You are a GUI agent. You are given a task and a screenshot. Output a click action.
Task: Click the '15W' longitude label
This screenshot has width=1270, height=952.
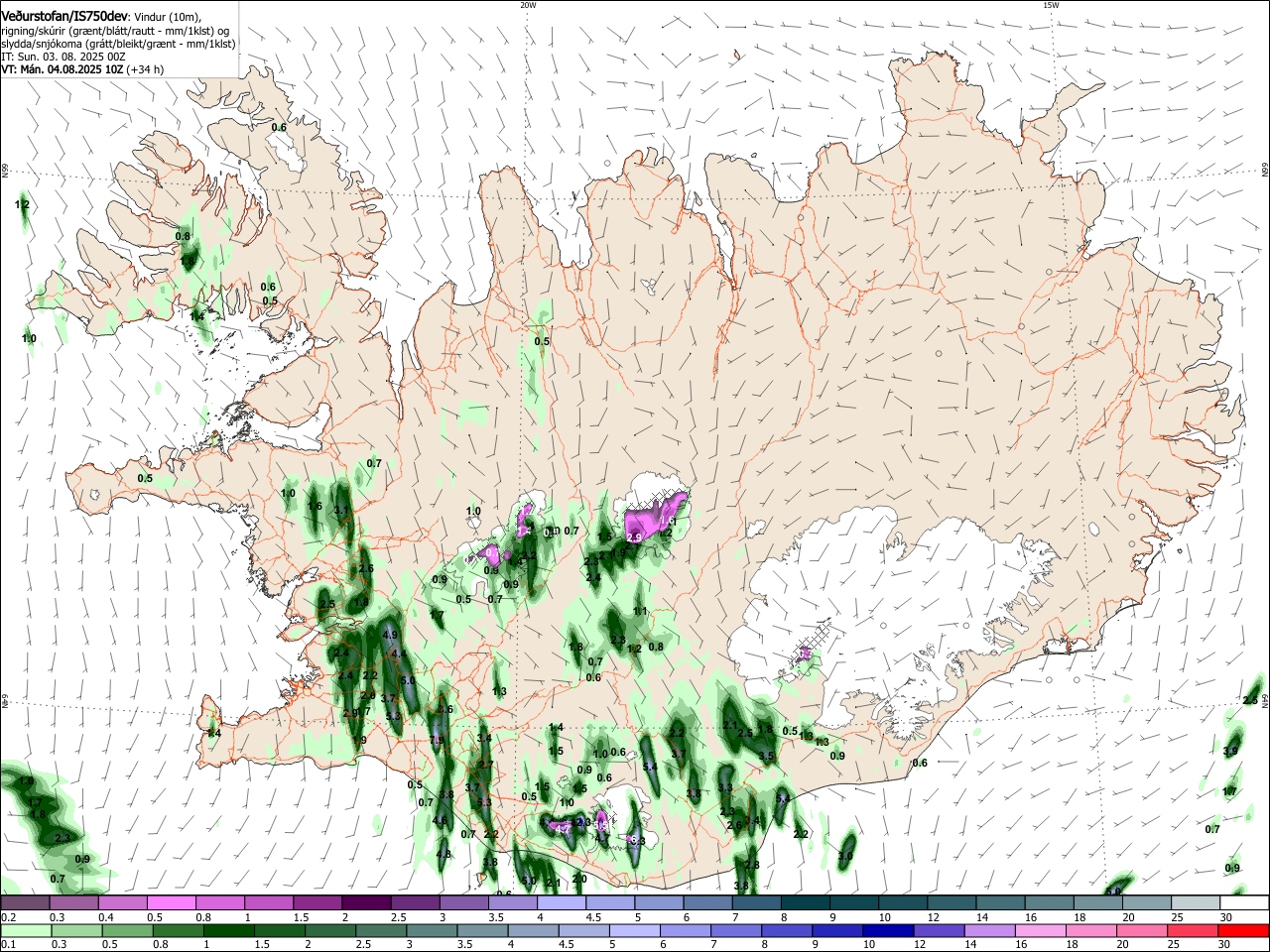pyautogui.click(x=1051, y=5)
